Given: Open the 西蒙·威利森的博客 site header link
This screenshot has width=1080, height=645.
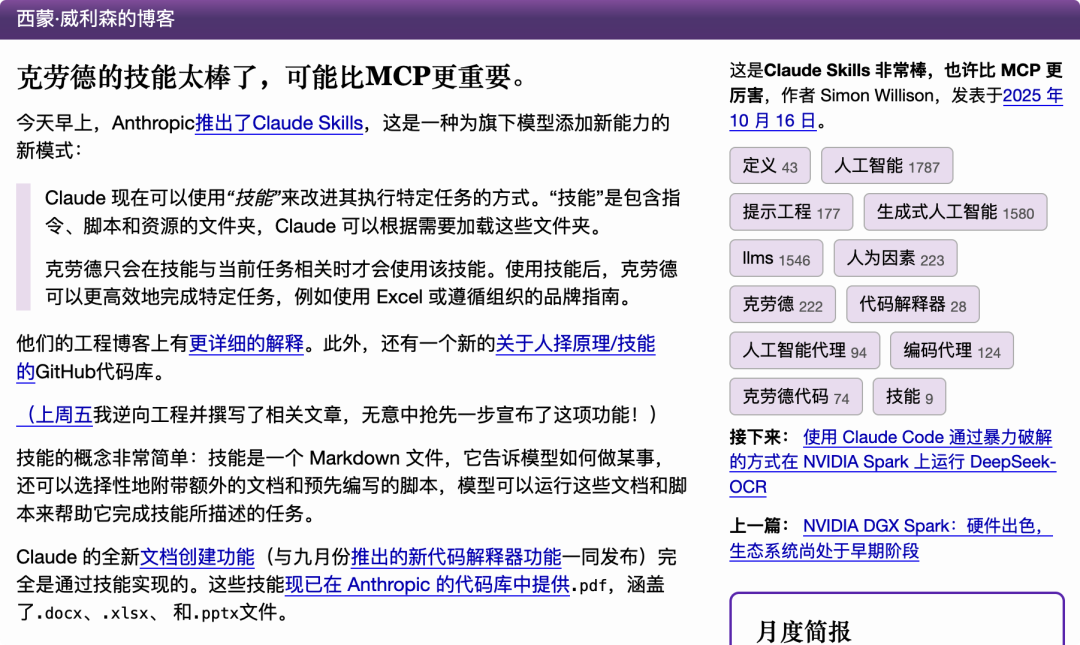Looking at the screenshot, I should click(x=96, y=19).
